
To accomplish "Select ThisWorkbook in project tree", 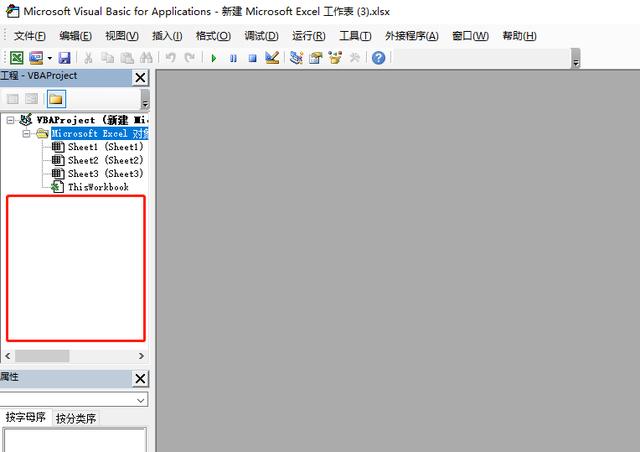I will click(x=97, y=187).
